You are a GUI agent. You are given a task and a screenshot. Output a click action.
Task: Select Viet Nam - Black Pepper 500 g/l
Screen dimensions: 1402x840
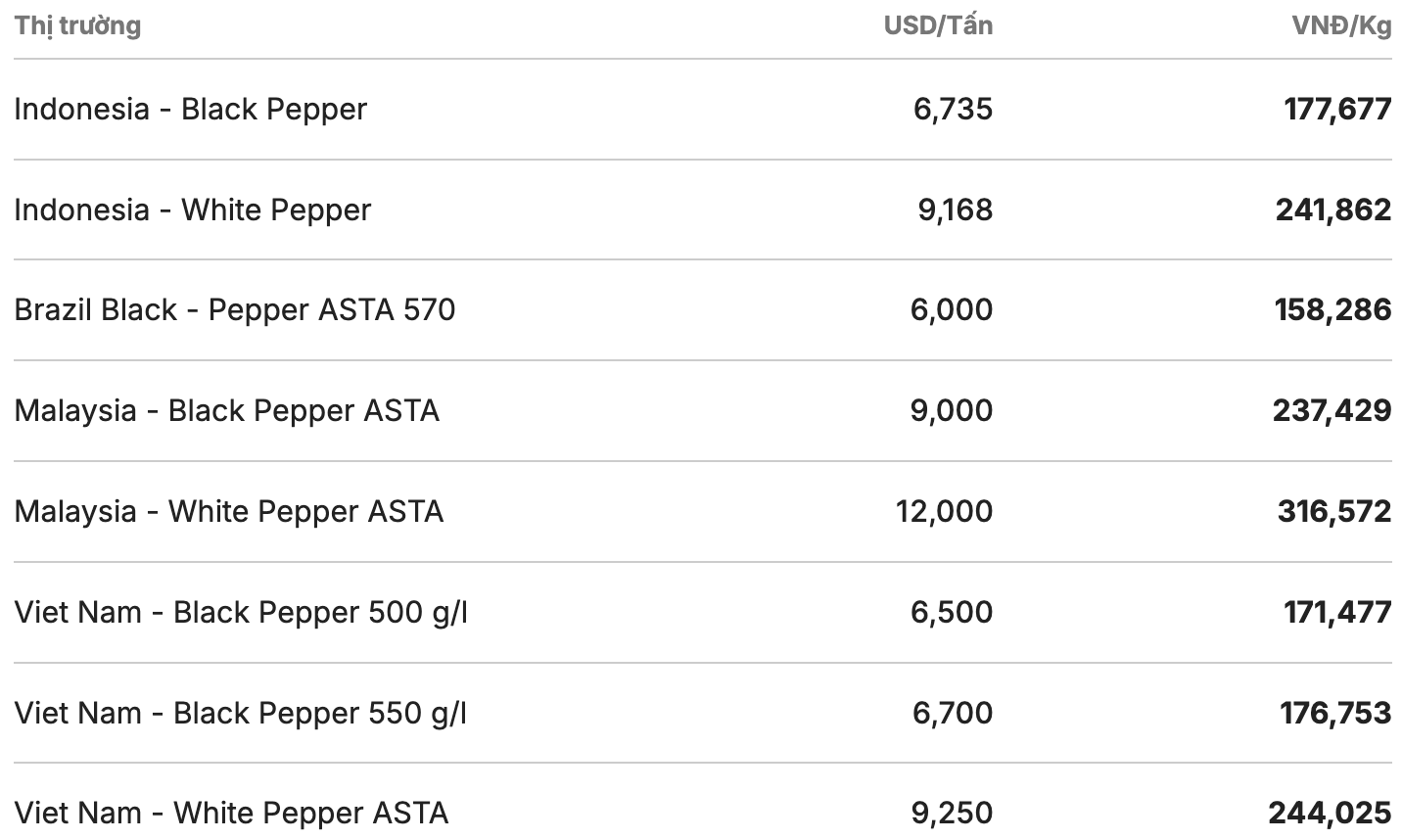pyautogui.click(x=241, y=612)
